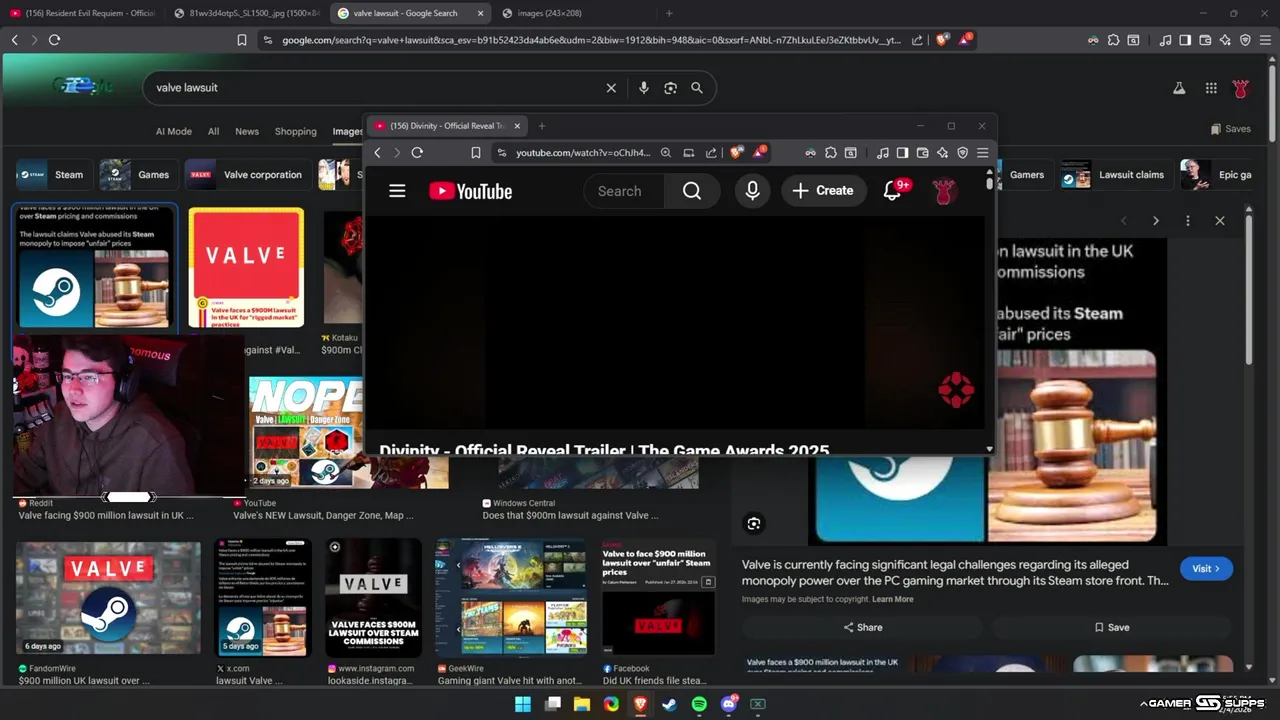Click the Google search magnifier button
Viewport: 1280px width, 720px height.
point(697,88)
